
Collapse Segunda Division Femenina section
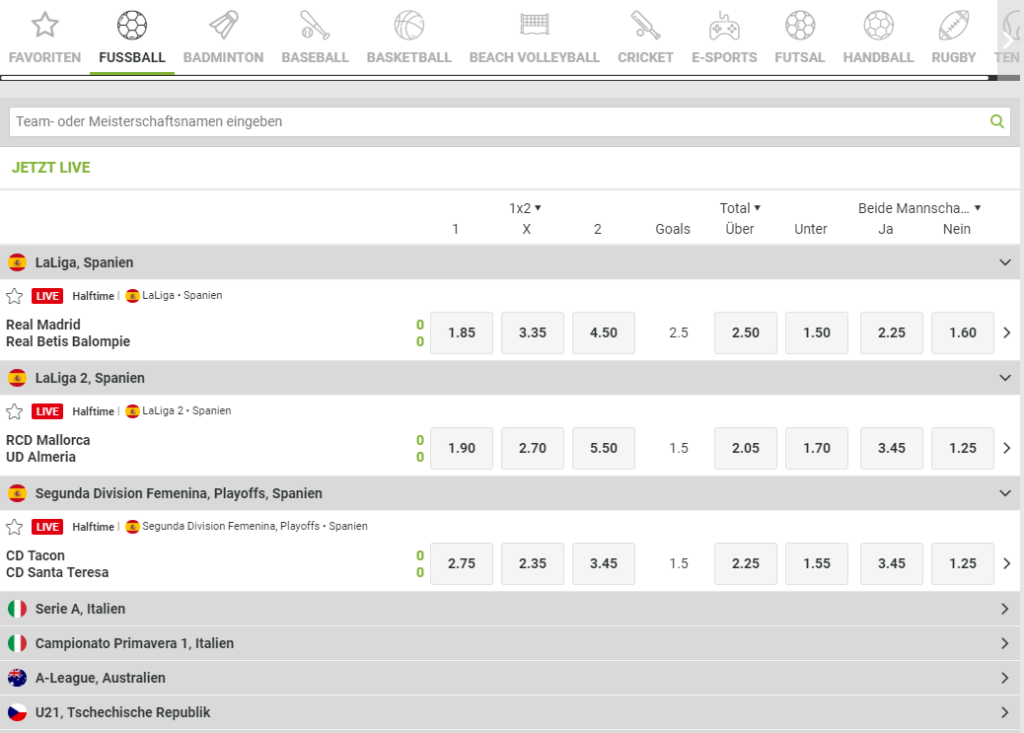pos(1005,494)
